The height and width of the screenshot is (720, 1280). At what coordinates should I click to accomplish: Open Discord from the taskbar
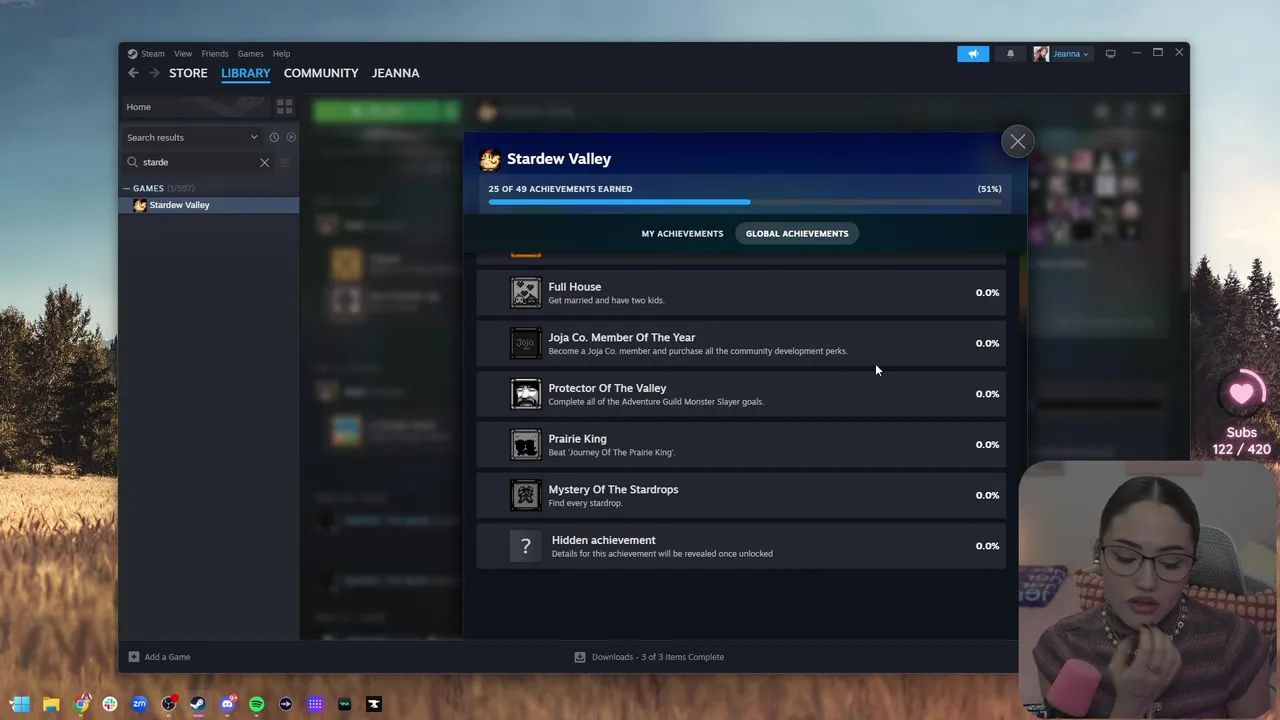click(227, 704)
